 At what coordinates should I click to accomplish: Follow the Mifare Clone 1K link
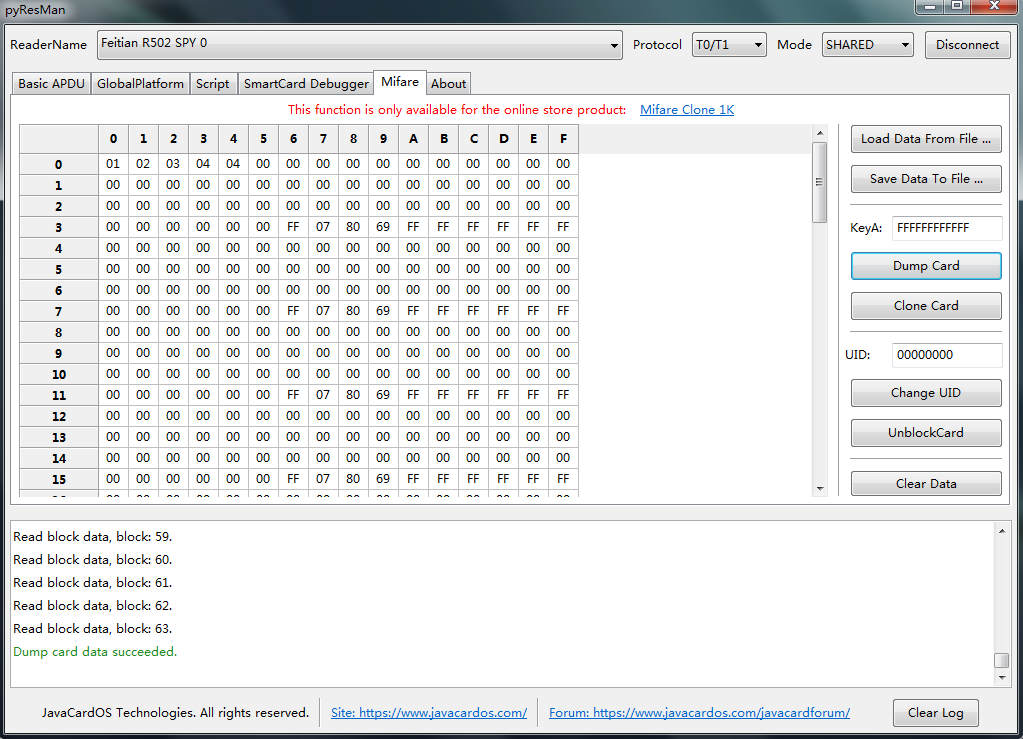pyautogui.click(x=687, y=110)
